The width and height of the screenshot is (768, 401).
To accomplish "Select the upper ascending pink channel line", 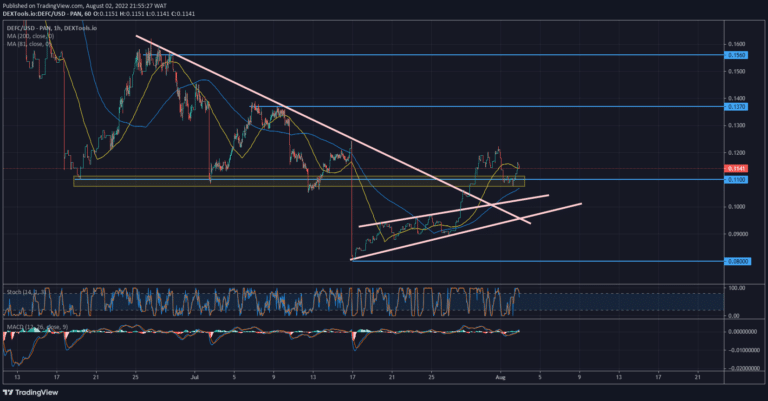I will click(454, 211).
